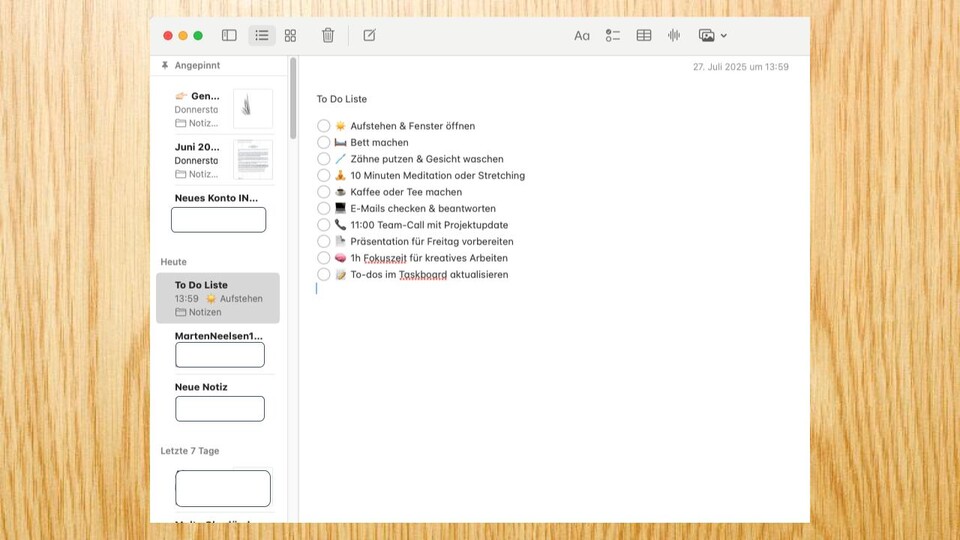Collapse the 'Heute' notes section
Viewport: 960px width, 540px height.
pyautogui.click(x=174, y=262)
